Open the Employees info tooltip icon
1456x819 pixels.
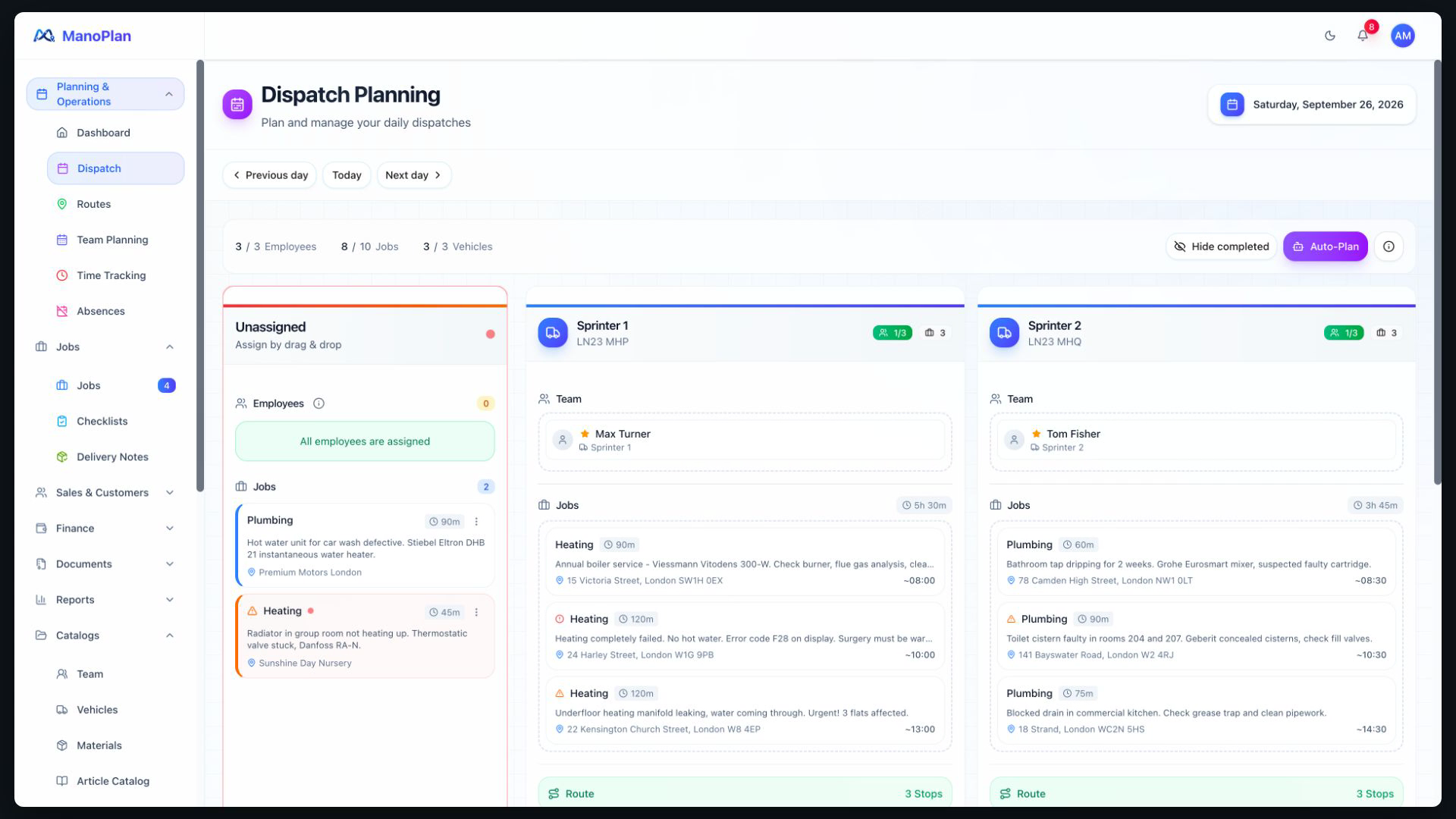(318, 403)
